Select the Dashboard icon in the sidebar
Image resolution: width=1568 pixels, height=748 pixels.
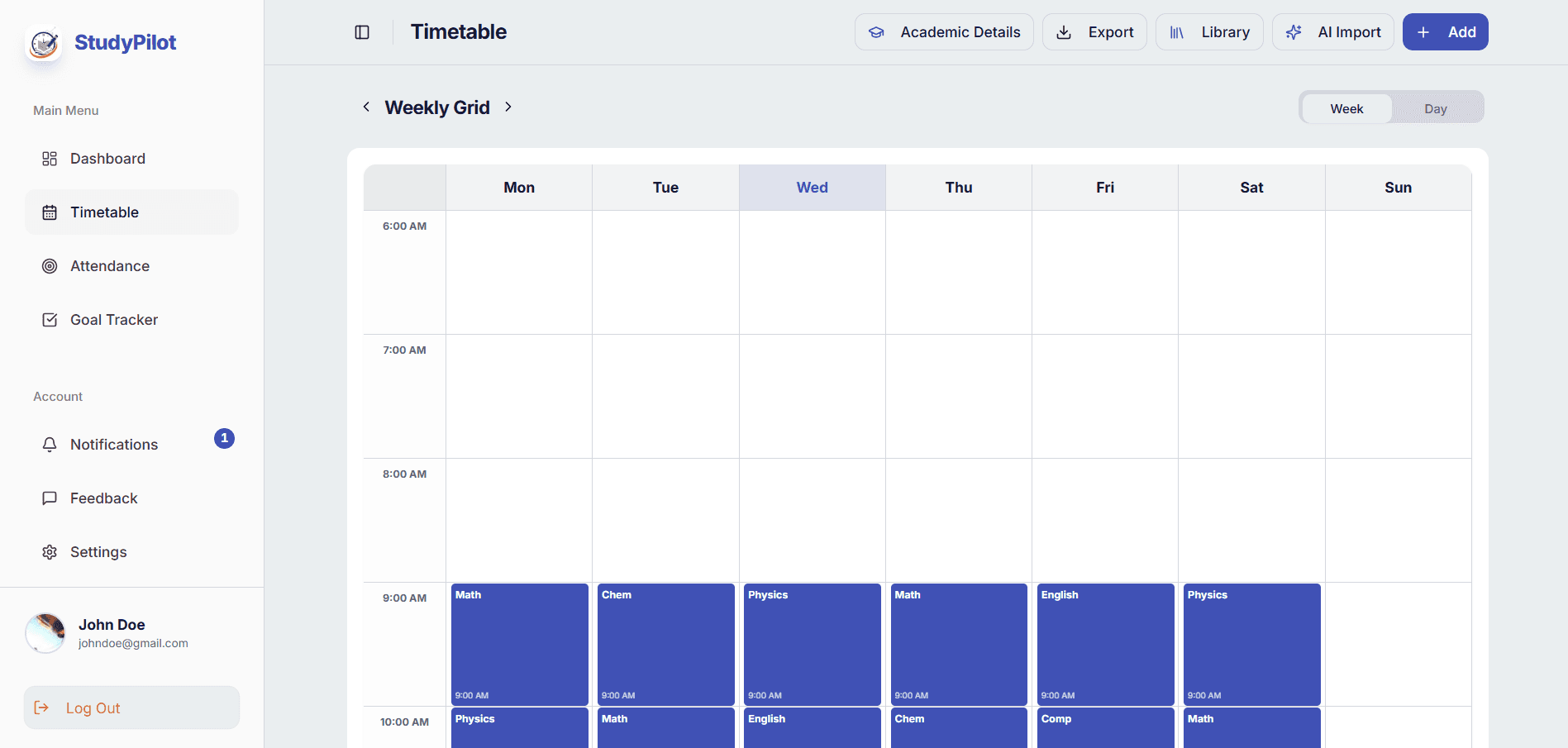tap(50, 158)
